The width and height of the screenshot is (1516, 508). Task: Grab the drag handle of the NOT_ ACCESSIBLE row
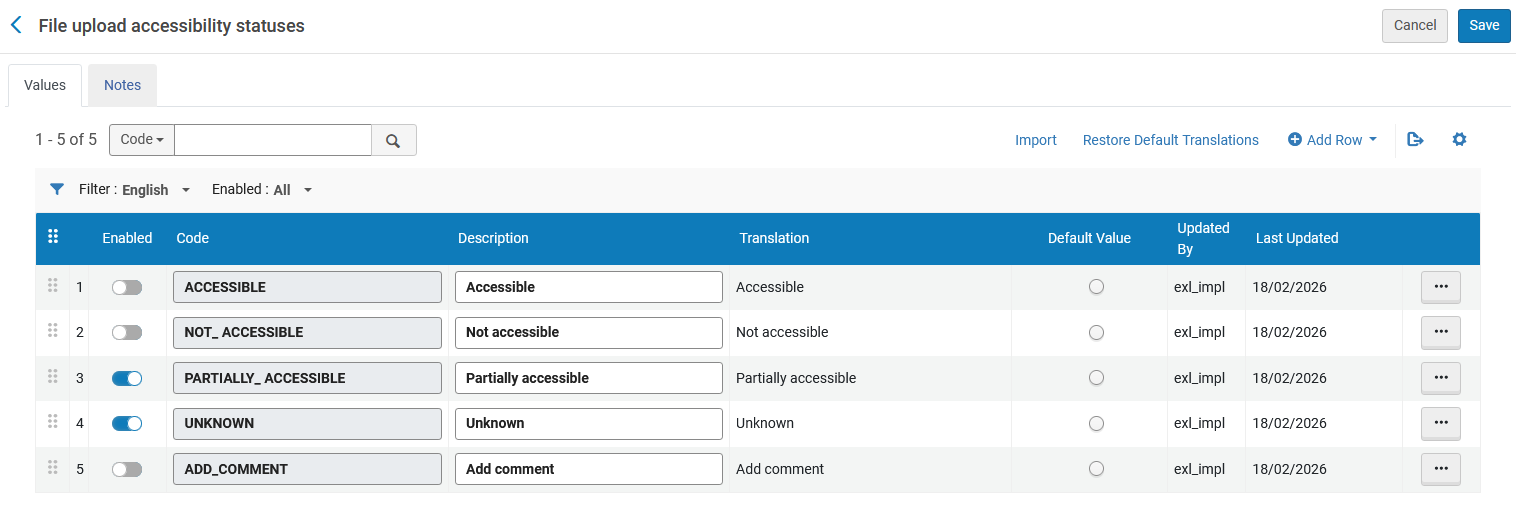[x=53, y=331]
